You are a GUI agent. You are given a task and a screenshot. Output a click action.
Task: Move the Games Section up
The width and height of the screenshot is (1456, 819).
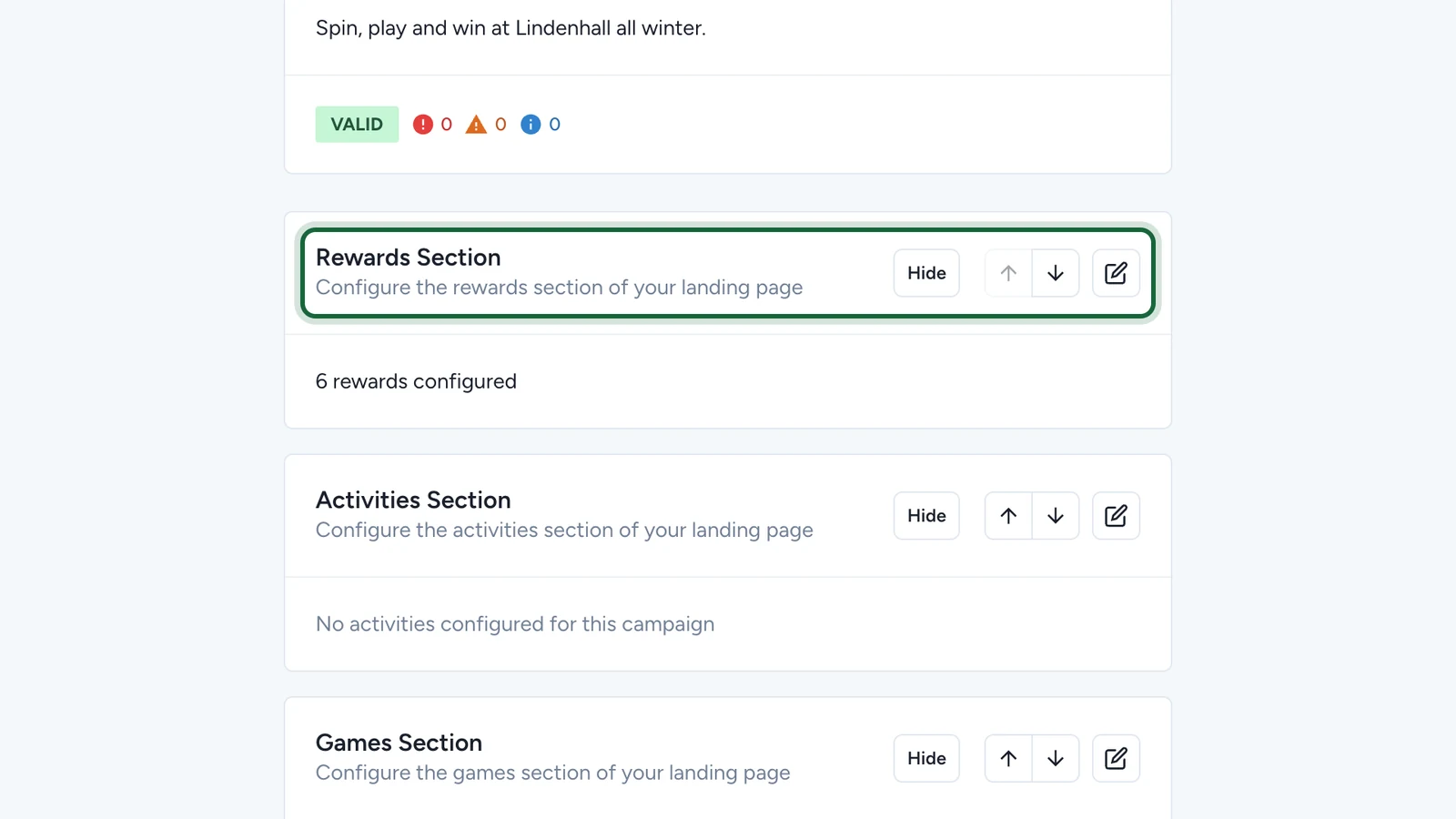pyautogui.click(x=1008, y=759)
